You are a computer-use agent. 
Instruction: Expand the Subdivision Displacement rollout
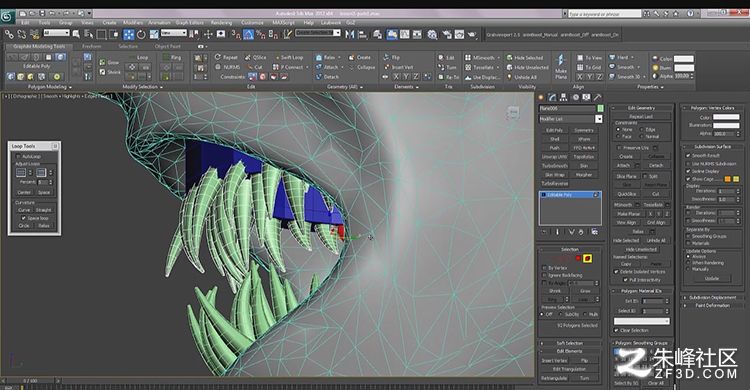click(712, 298)
